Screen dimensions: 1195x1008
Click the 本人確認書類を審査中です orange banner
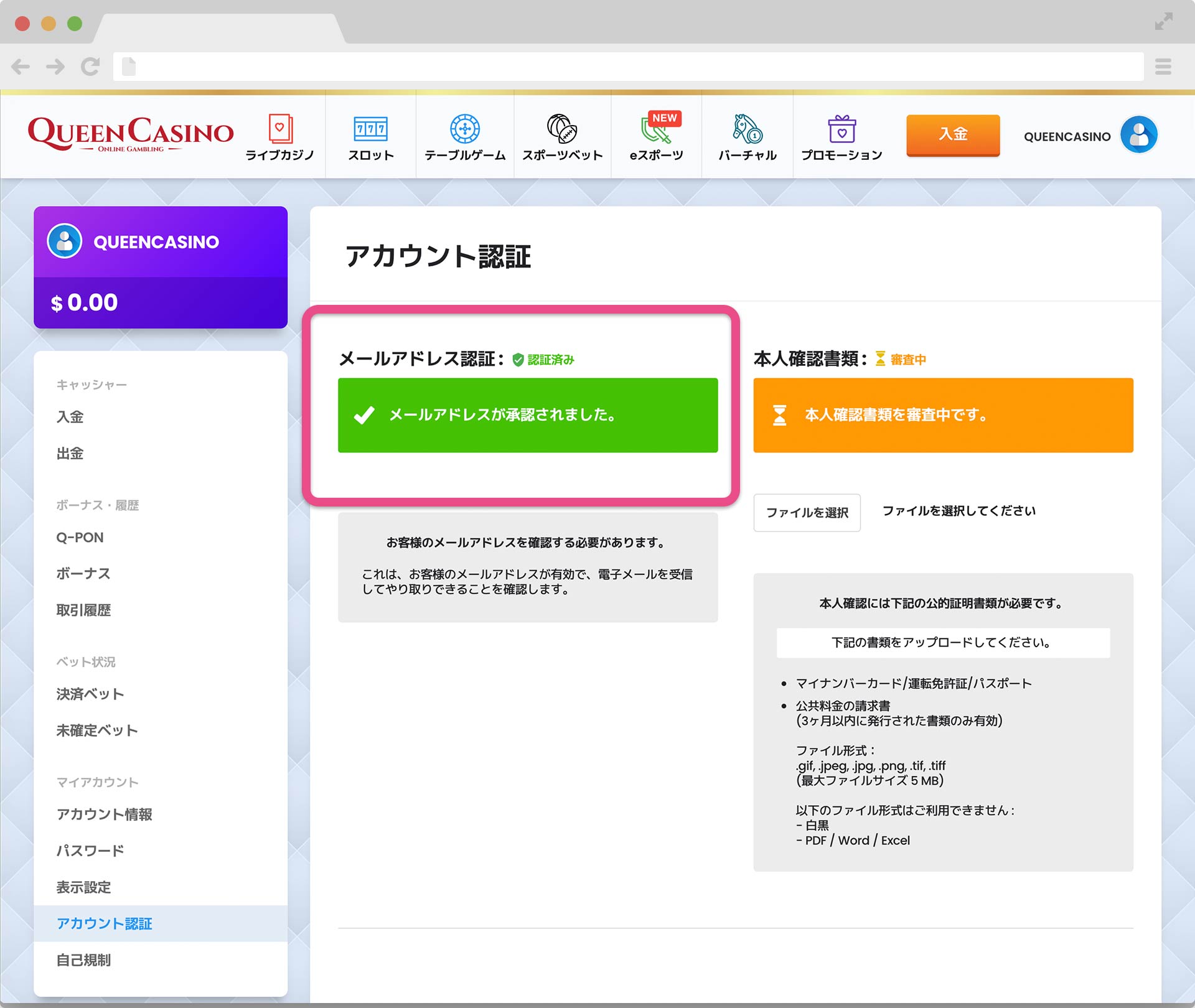point(943,415)
